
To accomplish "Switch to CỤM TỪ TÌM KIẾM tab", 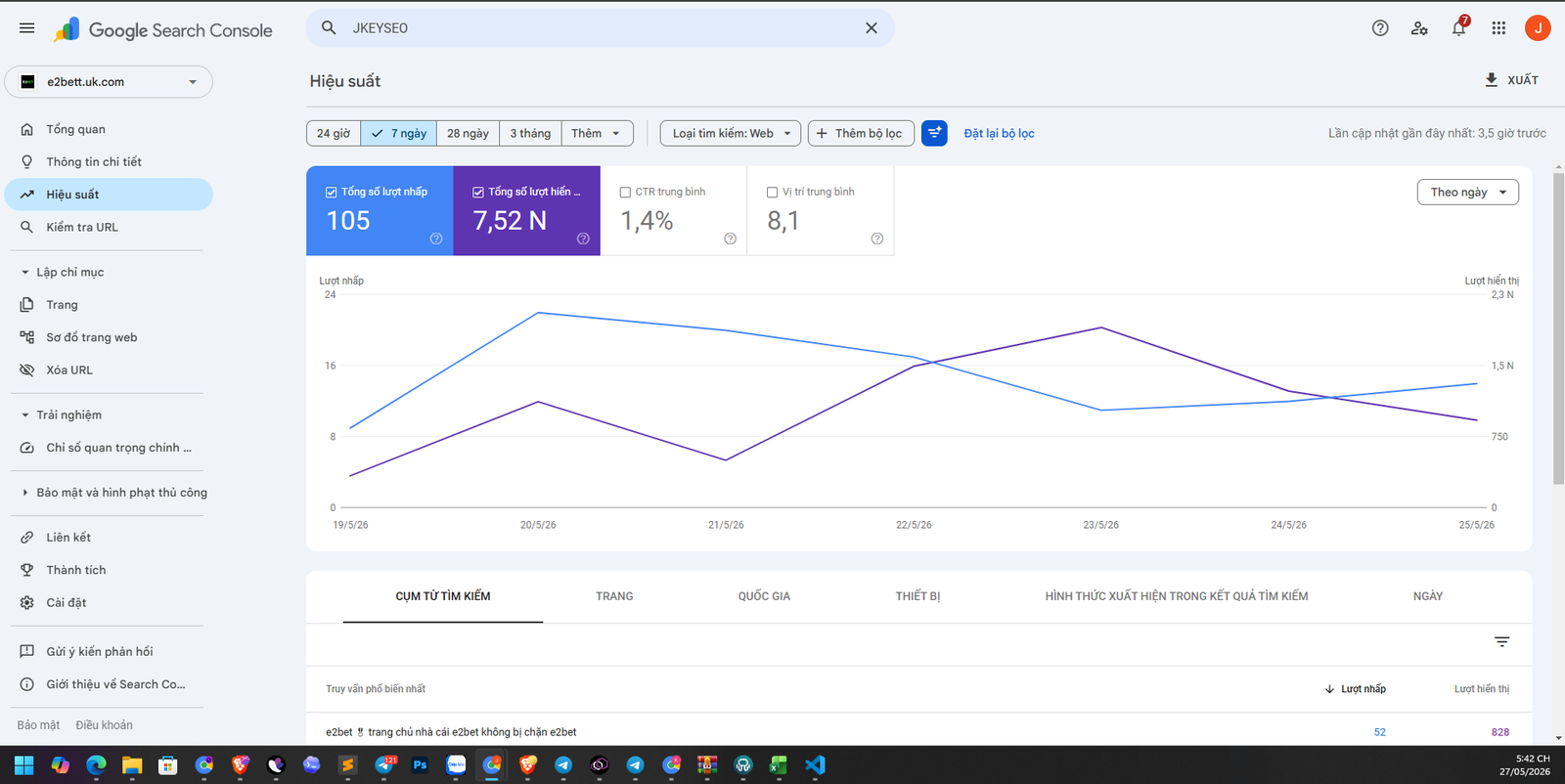I will click(x=443, y=596).
